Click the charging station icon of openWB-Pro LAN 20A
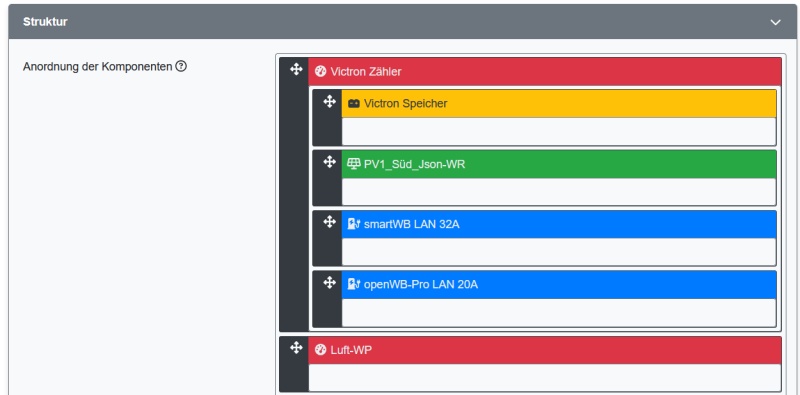Viewport: 800px width, 395px height. coord(354,284)
